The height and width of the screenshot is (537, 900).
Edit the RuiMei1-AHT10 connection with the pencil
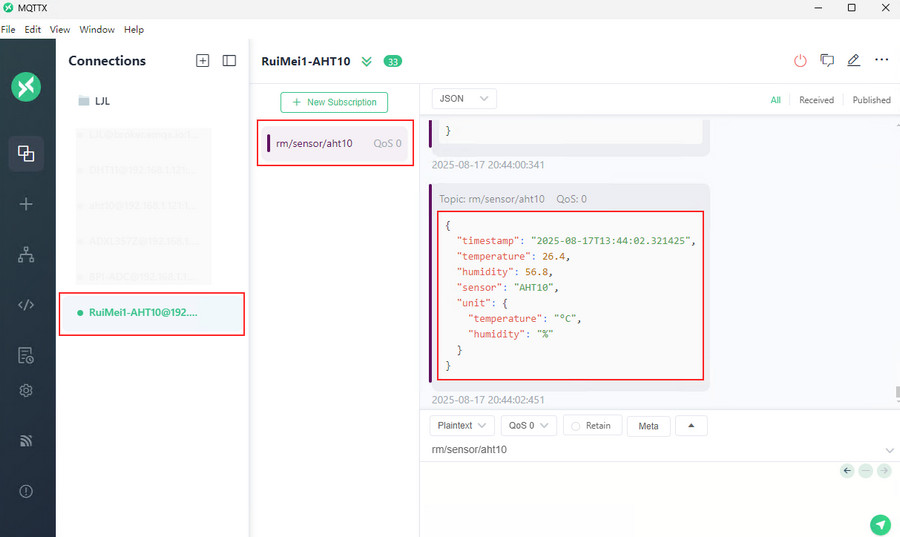pos(854,60)
